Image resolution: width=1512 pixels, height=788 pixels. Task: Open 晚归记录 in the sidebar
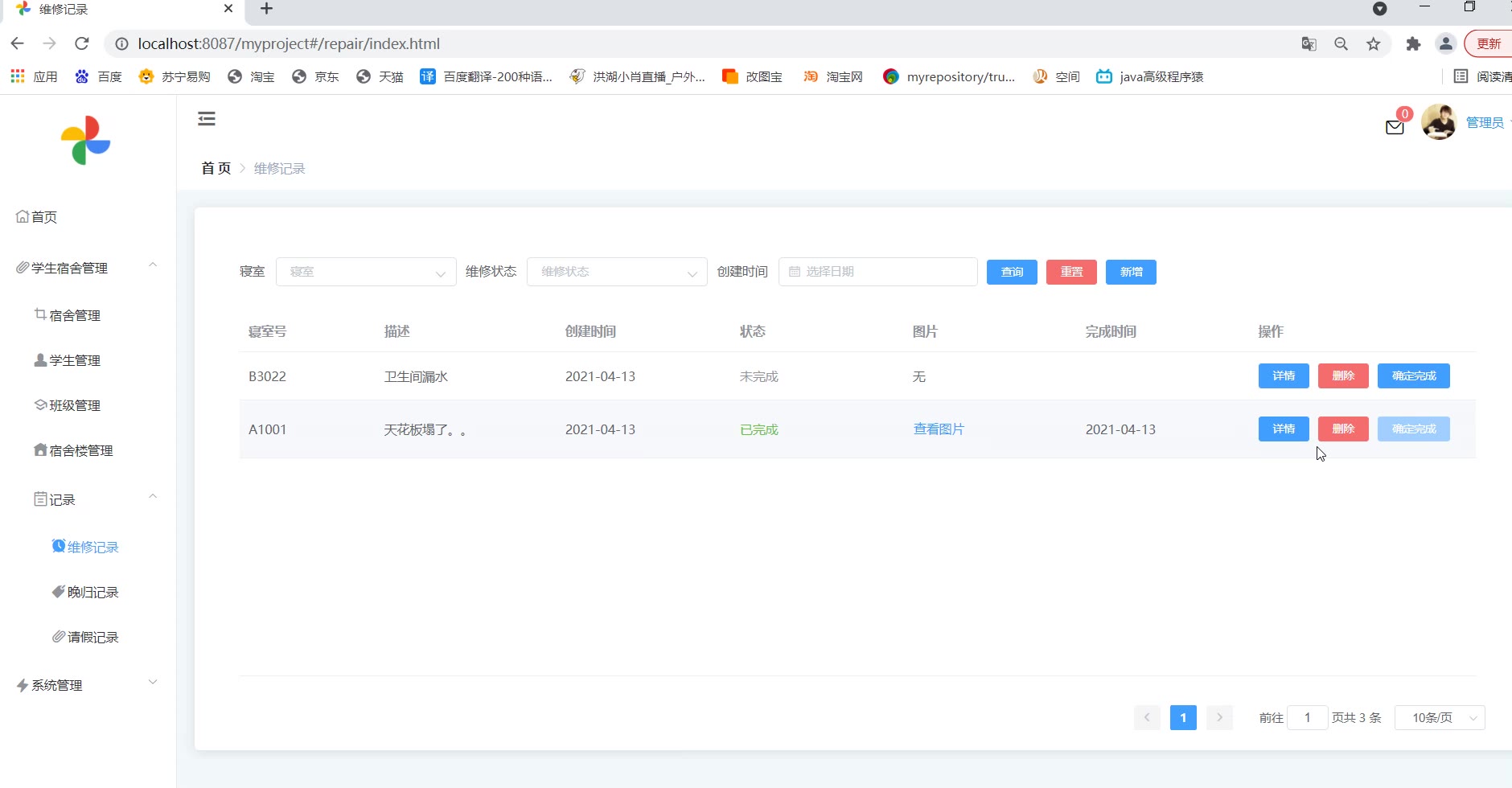[92, 592]
